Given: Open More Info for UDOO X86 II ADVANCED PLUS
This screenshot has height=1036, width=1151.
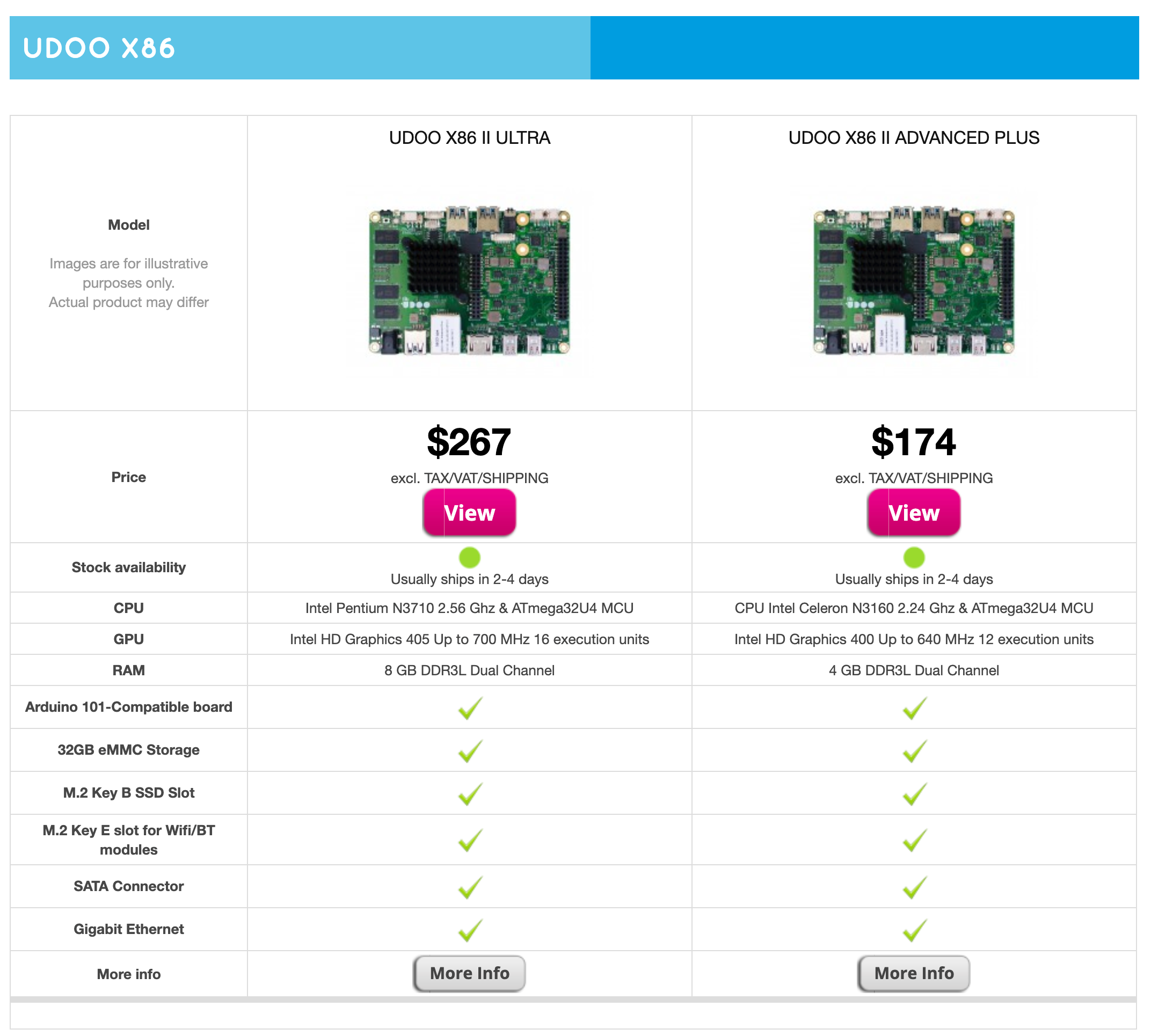Looking at the screenshot, I should coord(914,973).
